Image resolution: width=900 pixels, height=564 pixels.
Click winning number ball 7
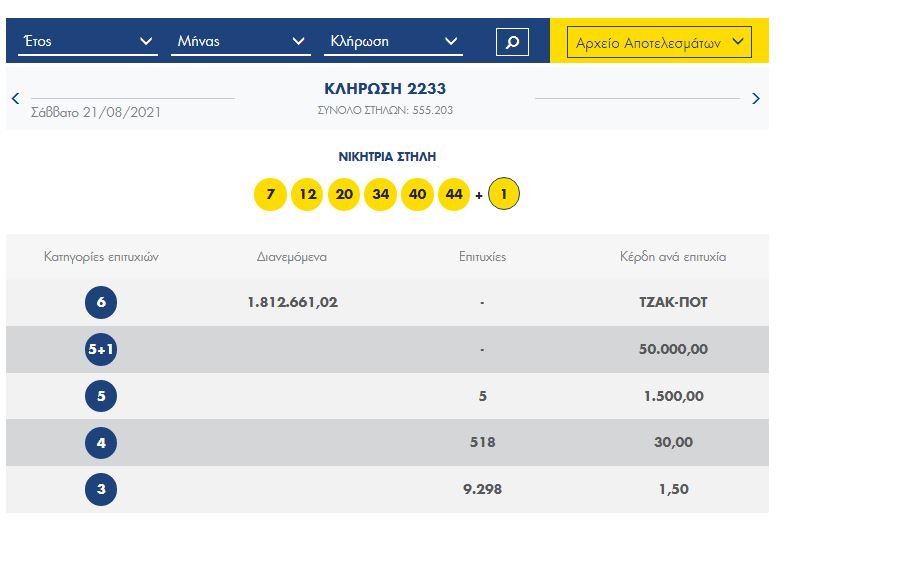[x=270, y=194]
